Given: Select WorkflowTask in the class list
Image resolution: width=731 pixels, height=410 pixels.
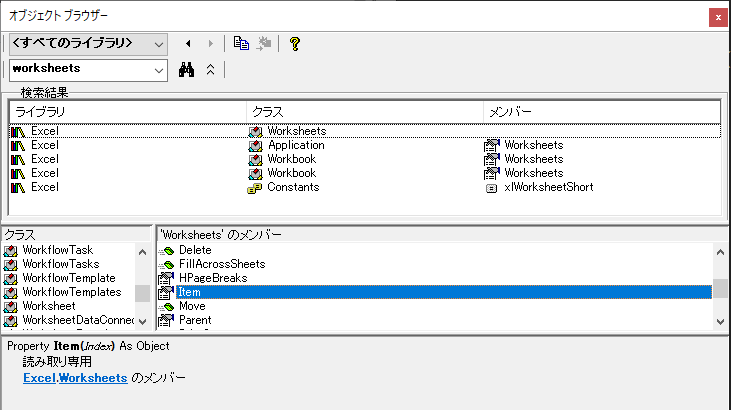Looking at the screenshot, I should click(x=58, y=250).
